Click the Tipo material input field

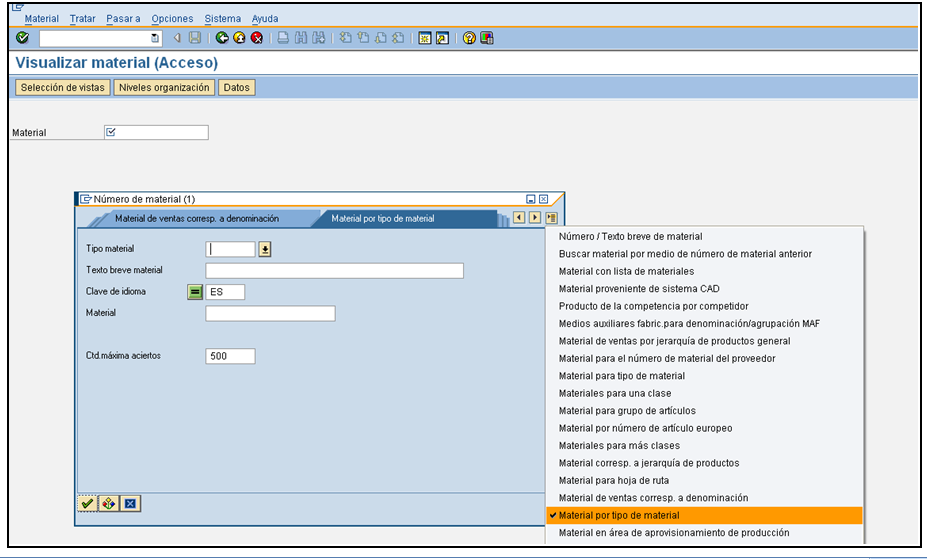(x=230, y=249)
